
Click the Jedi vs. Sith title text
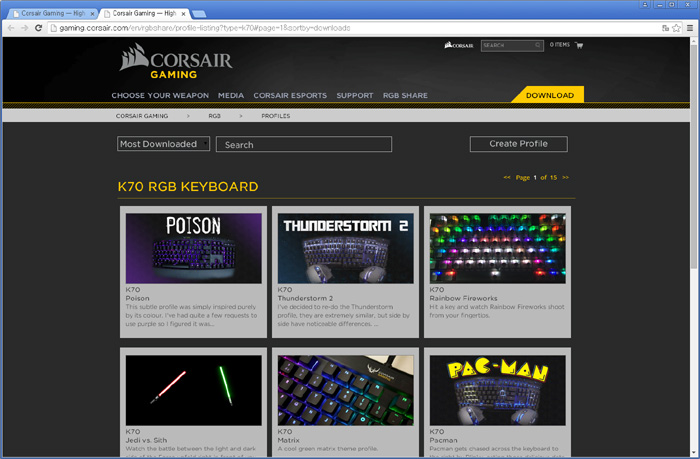click(x=146, y=440)
